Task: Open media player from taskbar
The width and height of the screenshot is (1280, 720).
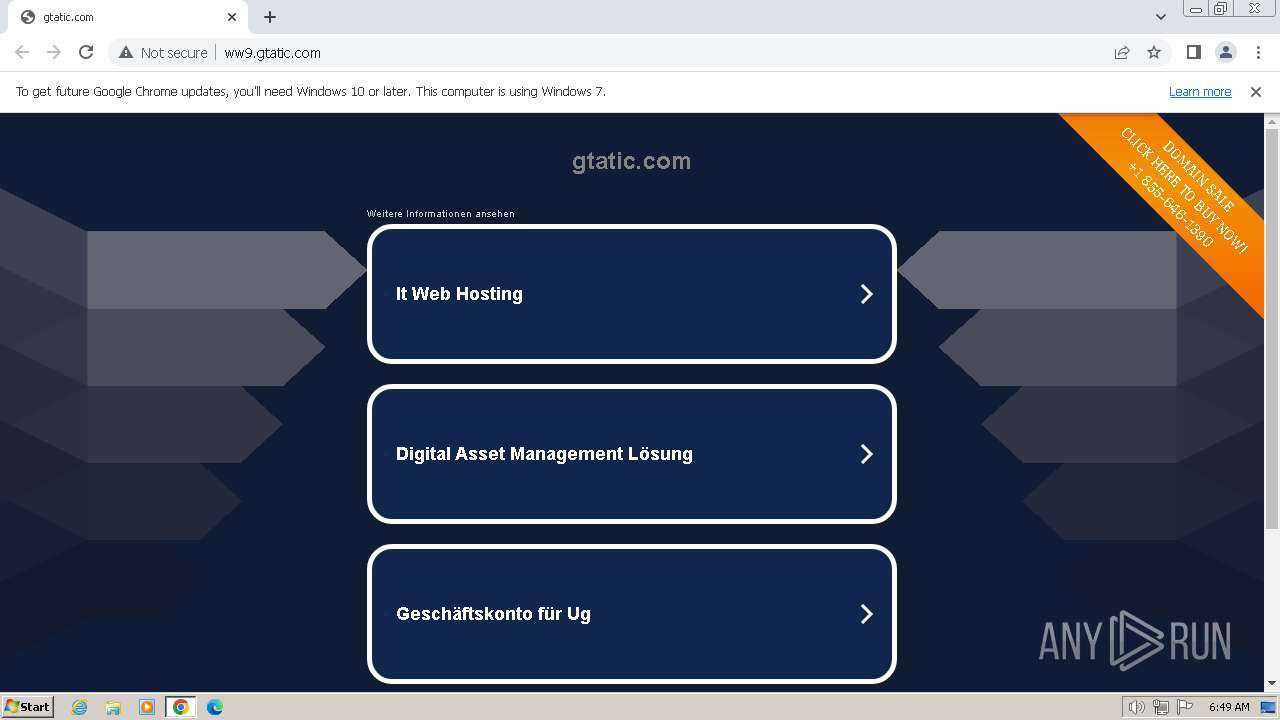Action: click(x=147, y=707)
